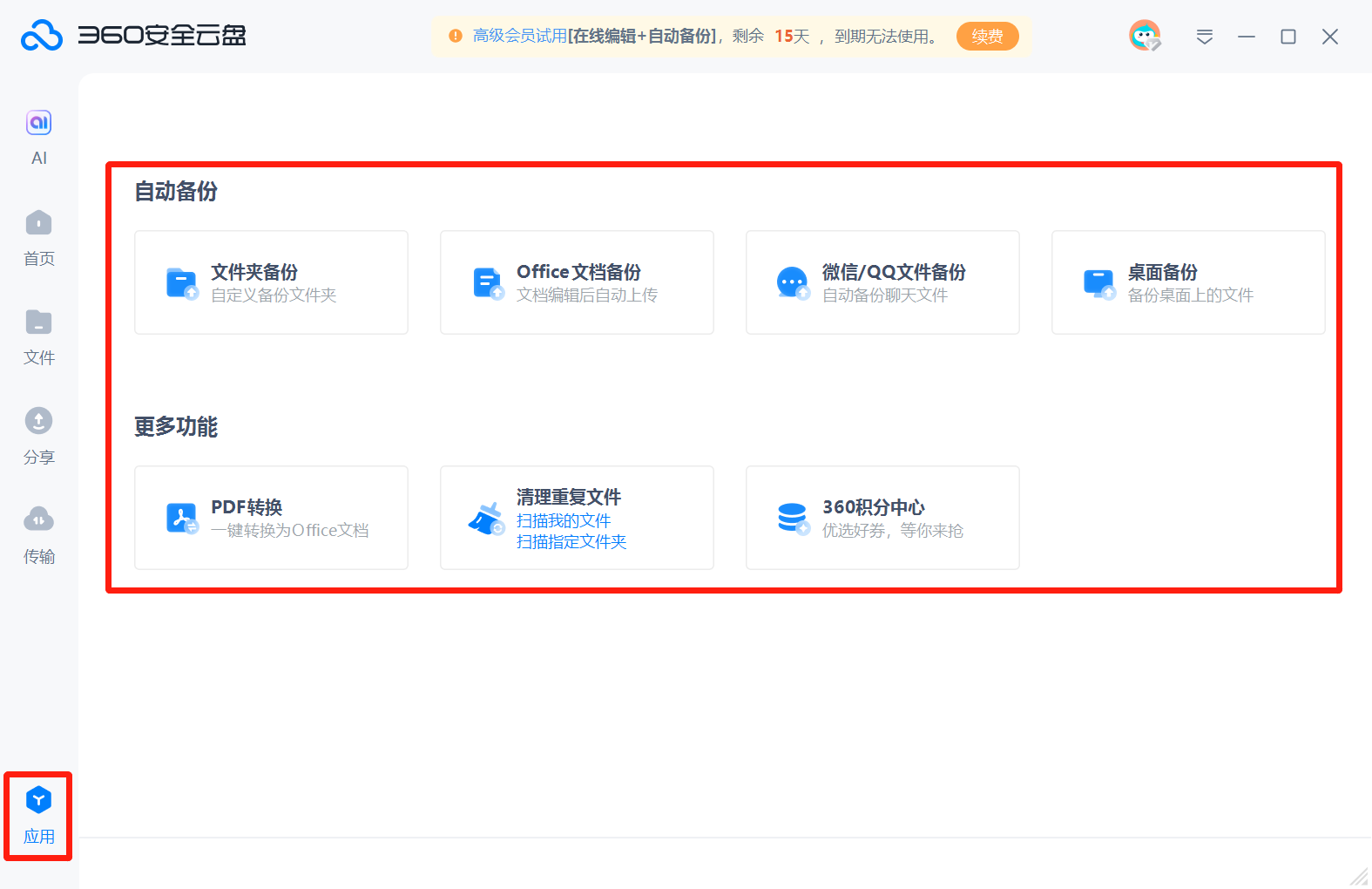Open PDF转换 conversion card
Screen dimensions: 1372x889
pos(271,518)
